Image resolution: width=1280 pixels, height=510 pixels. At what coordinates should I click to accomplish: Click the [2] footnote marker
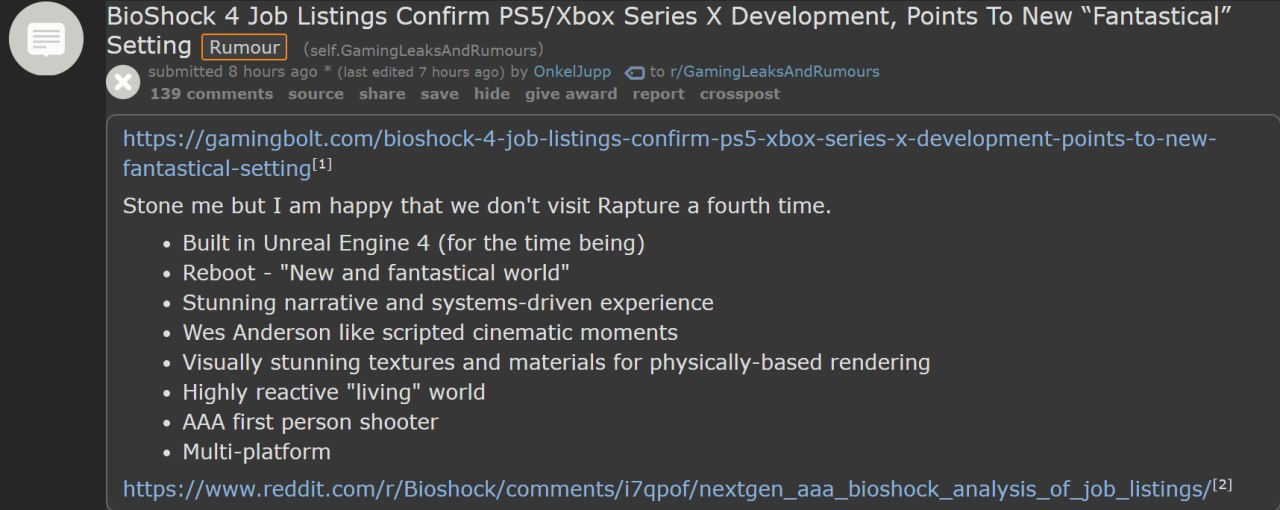pyautogui.click(x=1222, y=485)
